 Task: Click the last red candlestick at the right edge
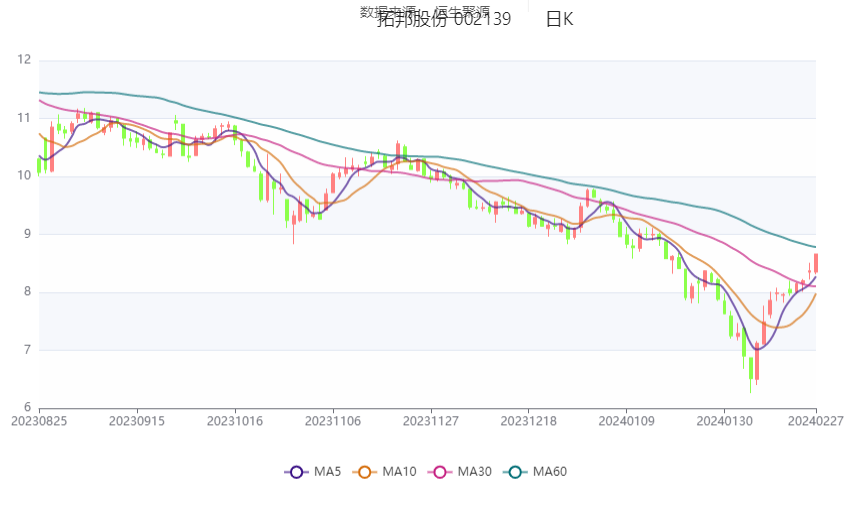[816, 263]
